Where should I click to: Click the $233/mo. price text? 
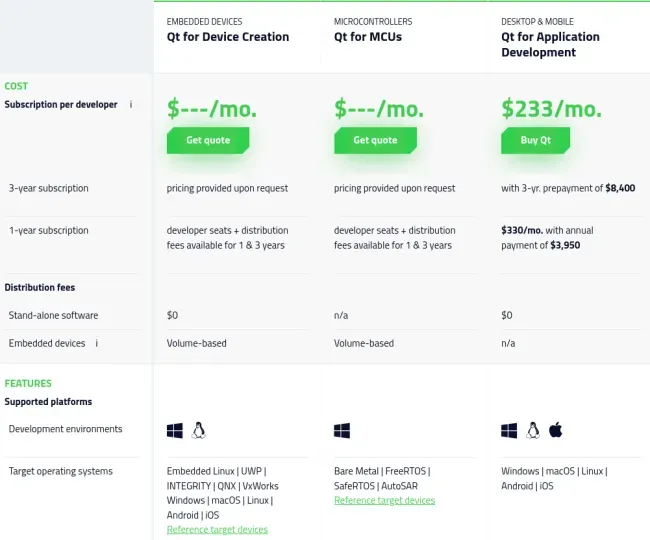551,109
